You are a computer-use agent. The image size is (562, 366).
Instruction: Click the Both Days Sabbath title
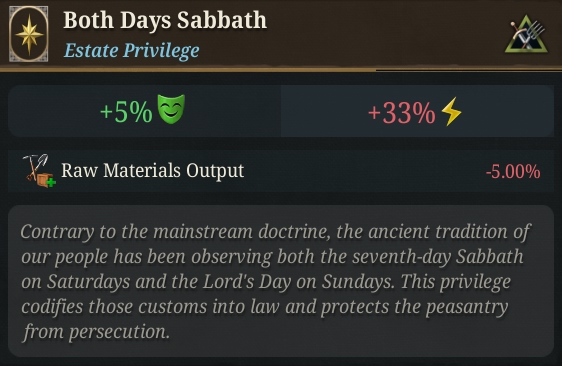(x=165, y=20)
